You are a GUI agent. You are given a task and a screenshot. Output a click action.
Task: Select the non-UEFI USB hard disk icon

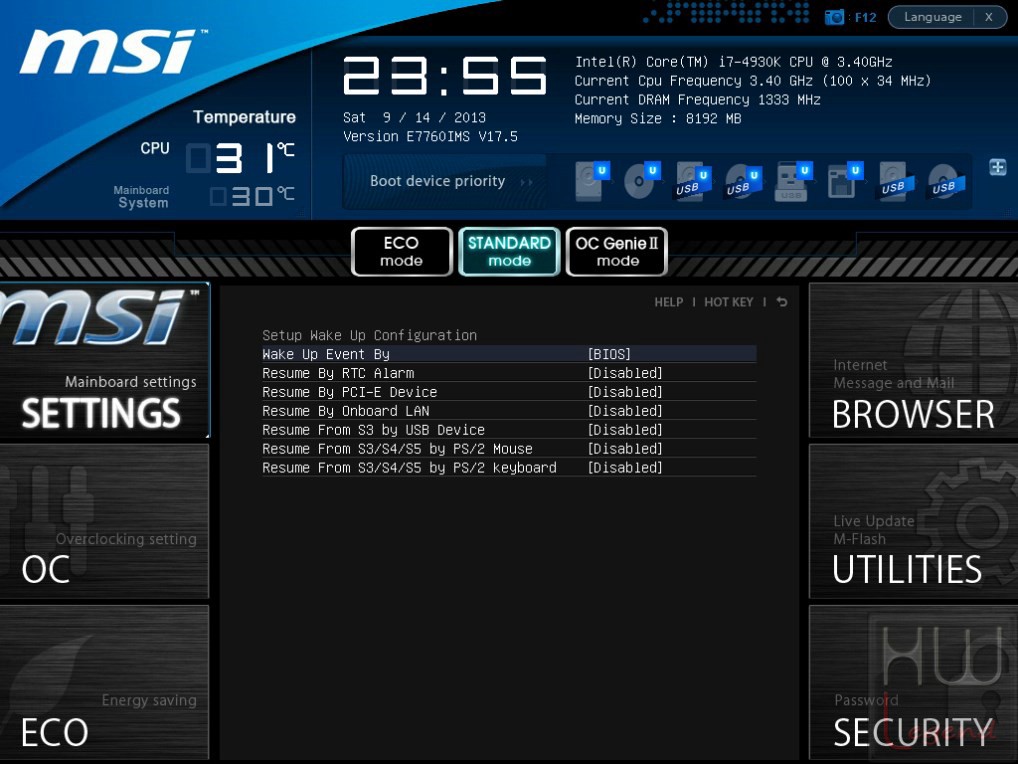point(896,182)
